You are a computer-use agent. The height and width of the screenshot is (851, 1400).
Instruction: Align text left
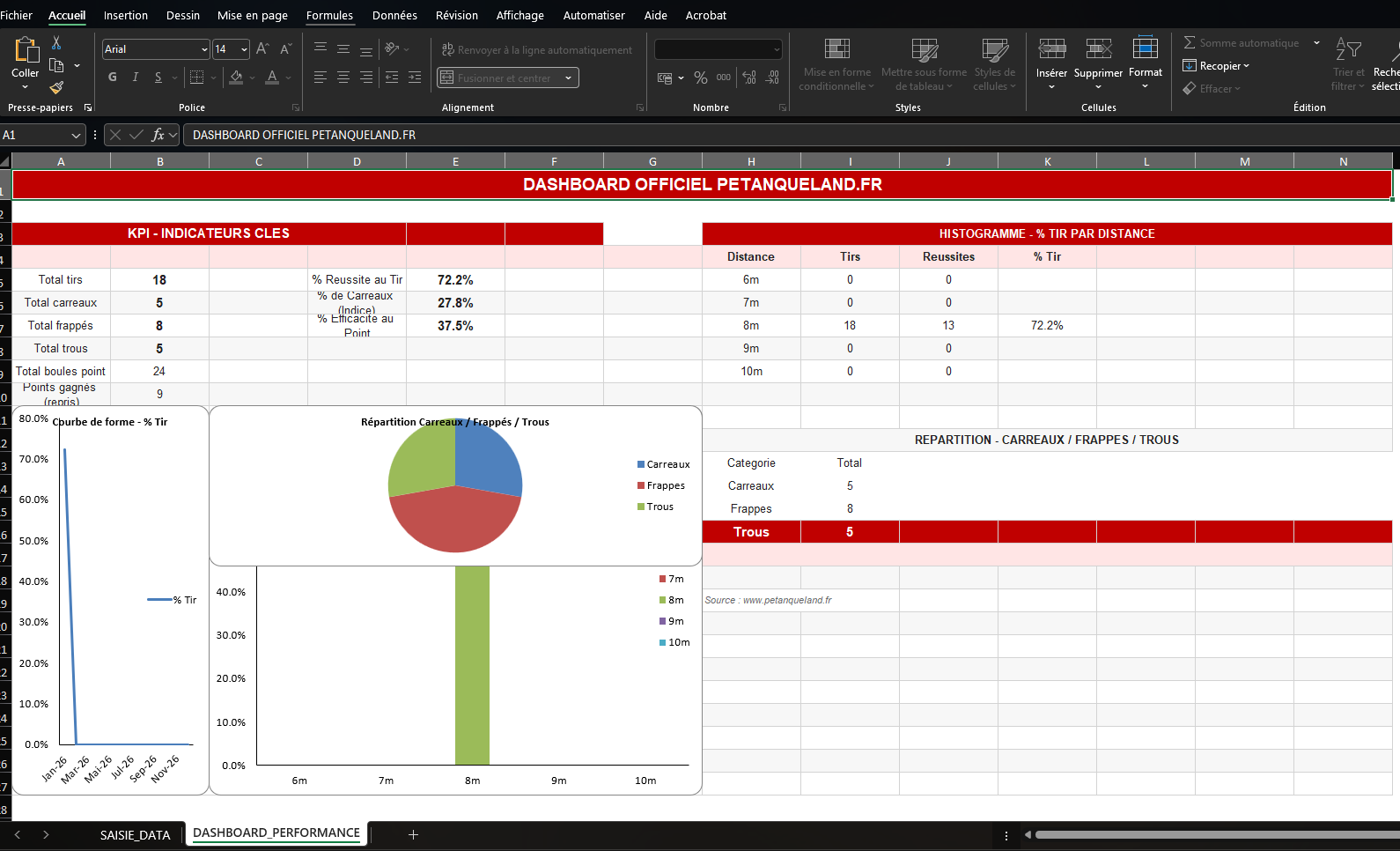321,78
